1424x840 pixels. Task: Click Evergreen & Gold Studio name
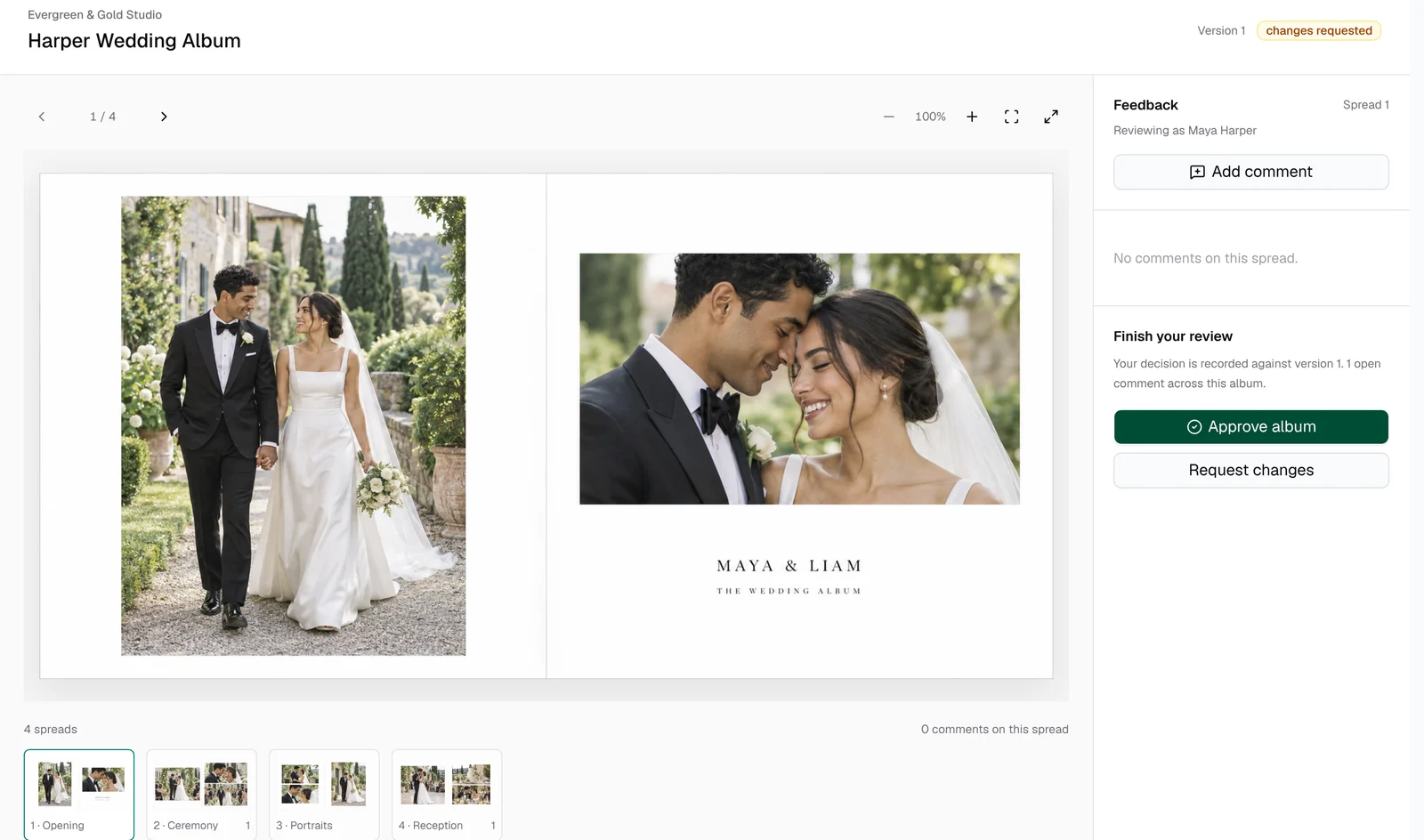tap(94, 14)
